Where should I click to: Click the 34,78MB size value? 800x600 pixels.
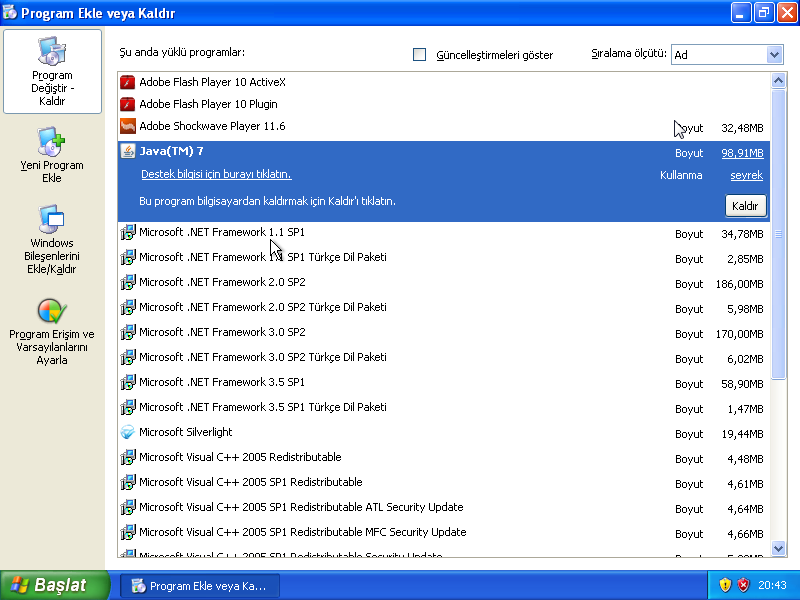pyautogui.click(x=742, y=234)
